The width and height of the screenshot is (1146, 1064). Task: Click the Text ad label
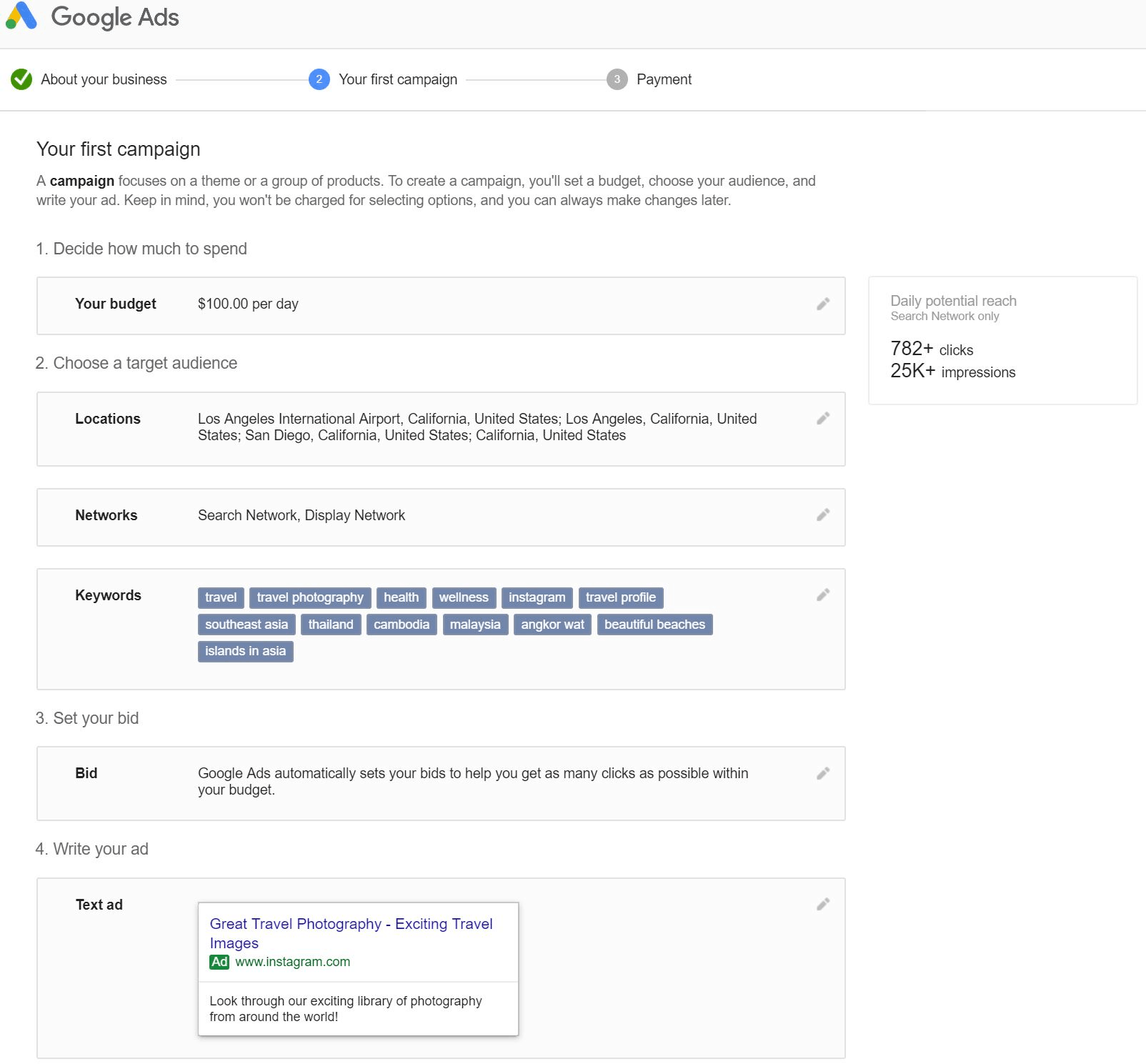[99, 905]
